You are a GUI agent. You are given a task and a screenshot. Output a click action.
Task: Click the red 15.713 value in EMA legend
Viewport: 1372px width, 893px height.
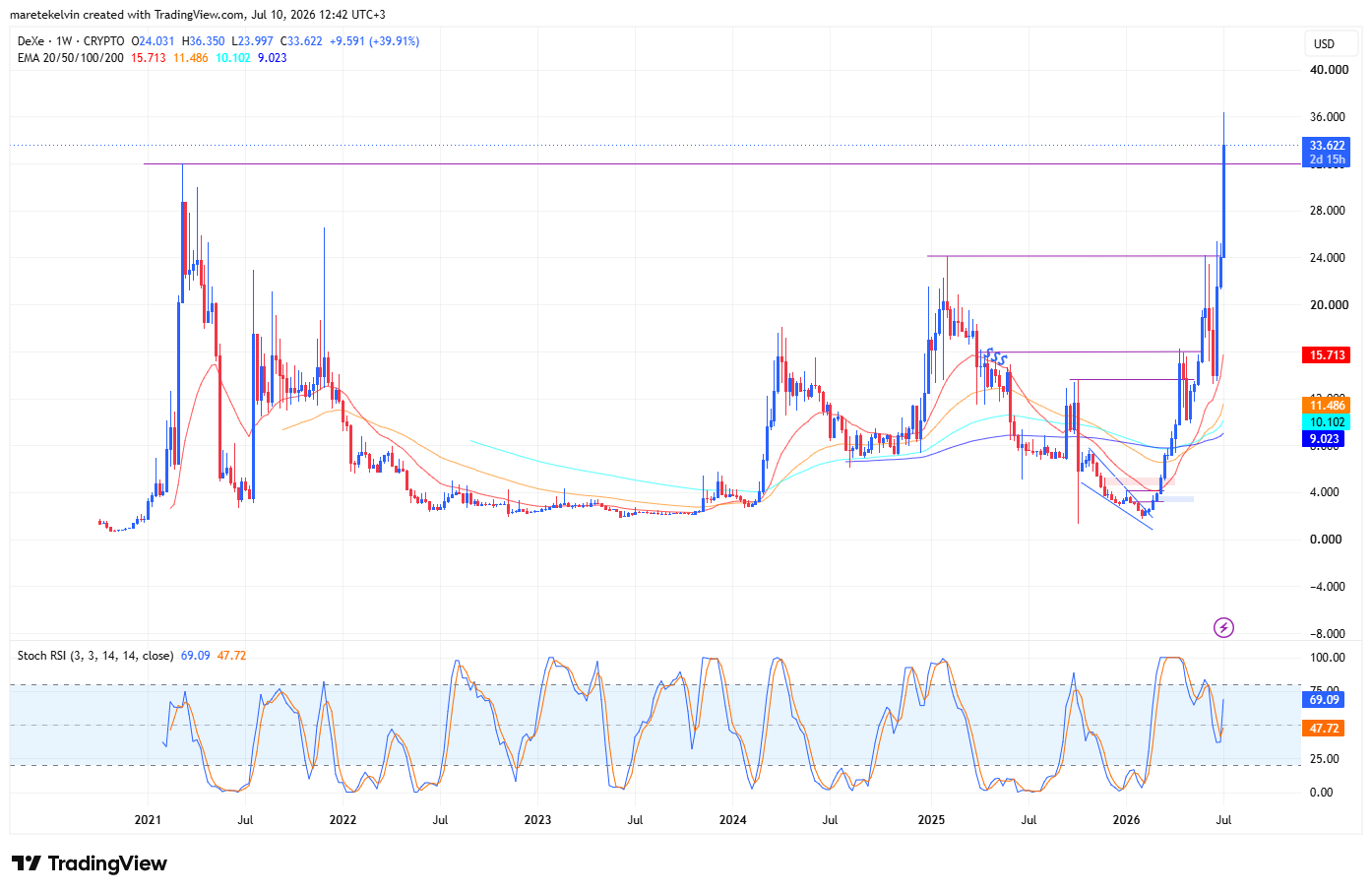pyautogui.click(x=148, y=58)
